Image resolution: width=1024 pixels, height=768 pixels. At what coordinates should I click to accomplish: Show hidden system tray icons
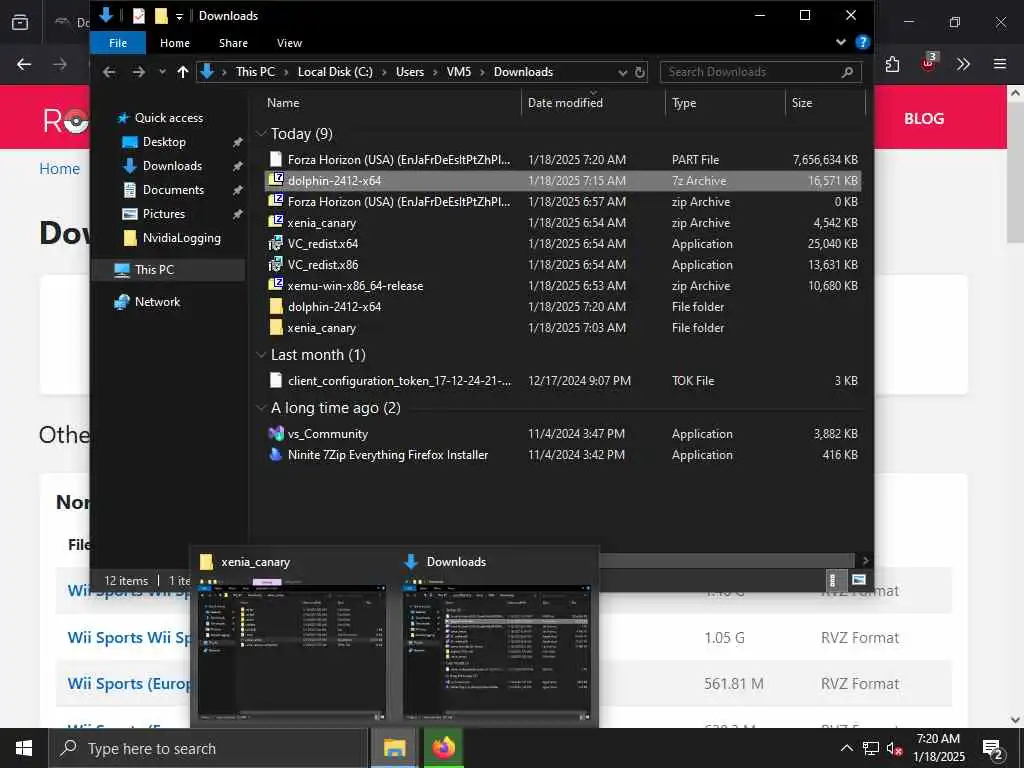(846, 748)
